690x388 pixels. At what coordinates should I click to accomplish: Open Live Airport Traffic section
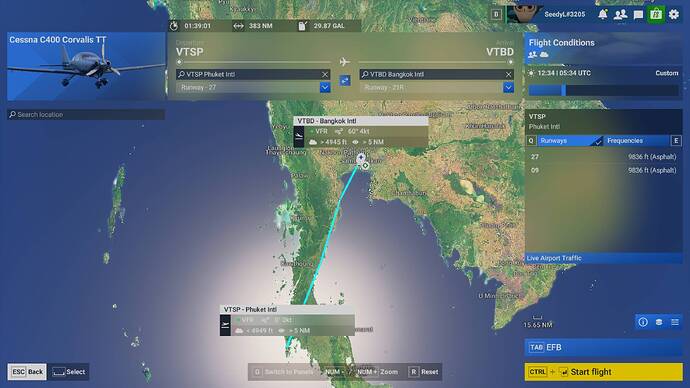coord(603,258)
